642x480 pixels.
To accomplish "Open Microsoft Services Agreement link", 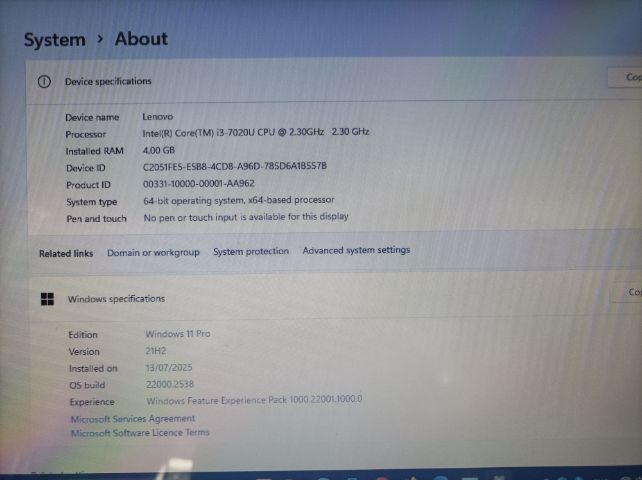I will (x=133, y=419).
